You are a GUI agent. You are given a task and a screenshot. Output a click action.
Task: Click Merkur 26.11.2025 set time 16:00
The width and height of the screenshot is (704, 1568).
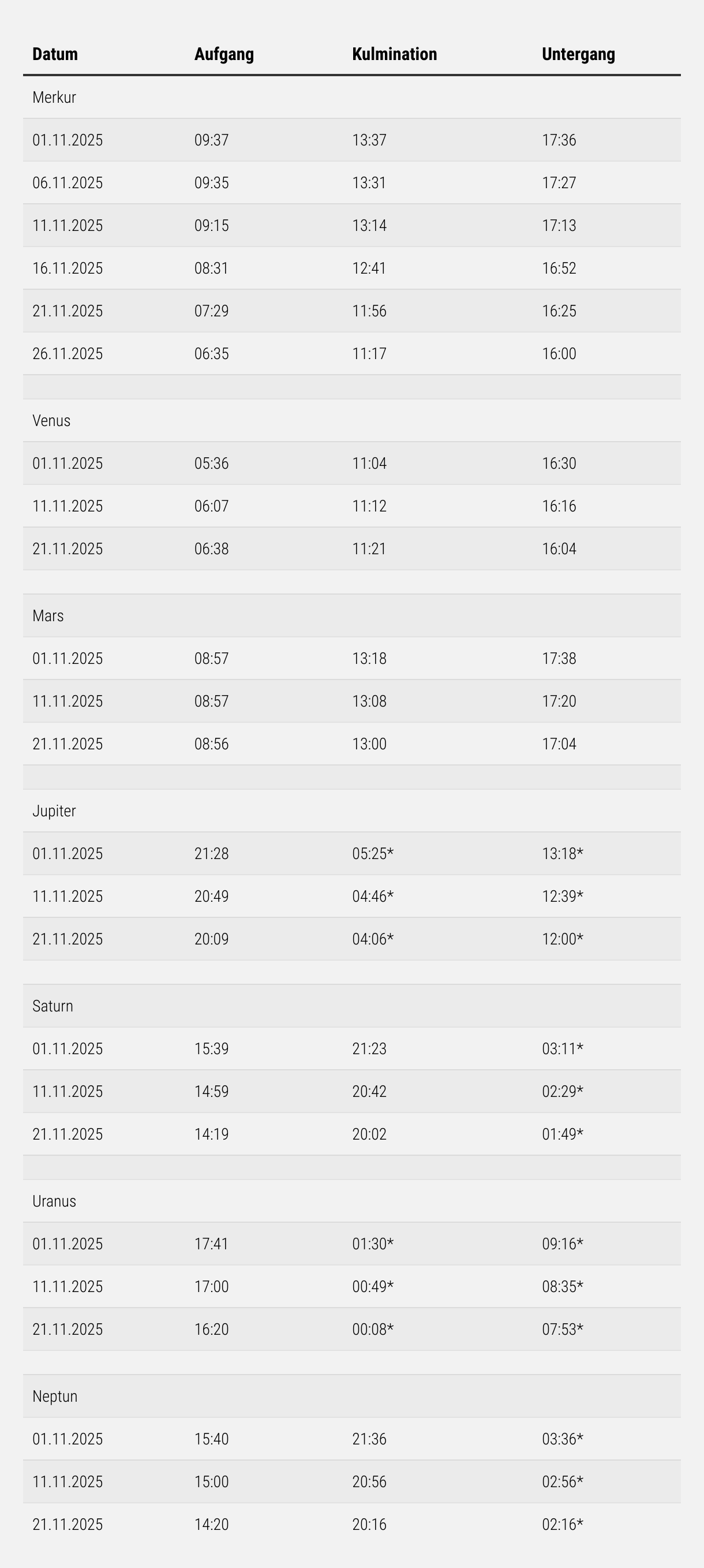pos(559,354)
